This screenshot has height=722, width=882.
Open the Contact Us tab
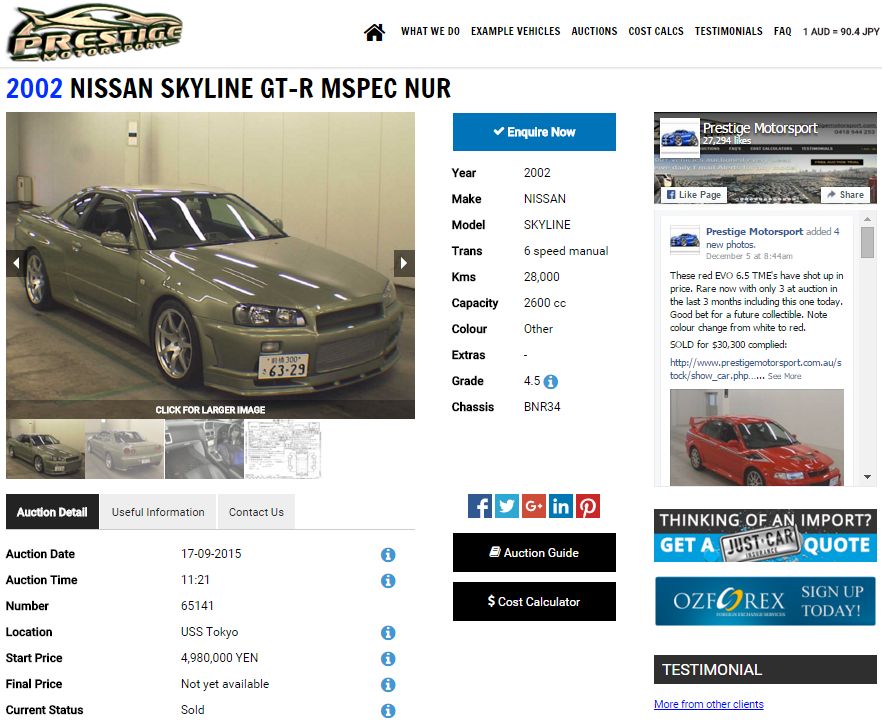[256, 512]
